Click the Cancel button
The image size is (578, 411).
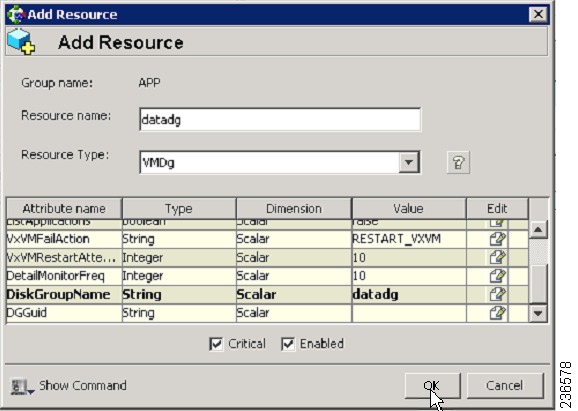[505, 386]
